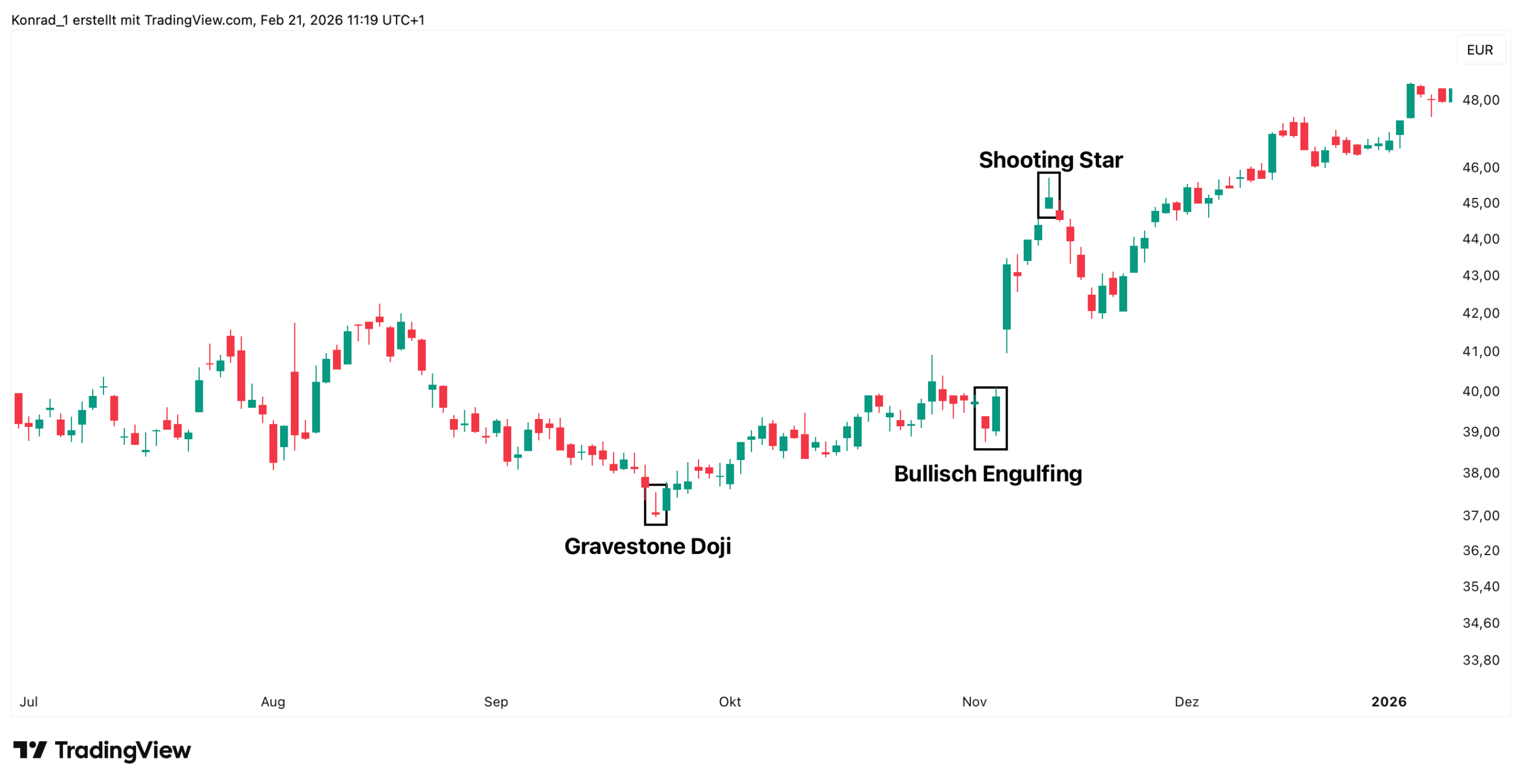This screenshot has width=1522, height=784.
Task: Click the Aug label on time axis
Action: pyautogui.click(x=273, y=701)
